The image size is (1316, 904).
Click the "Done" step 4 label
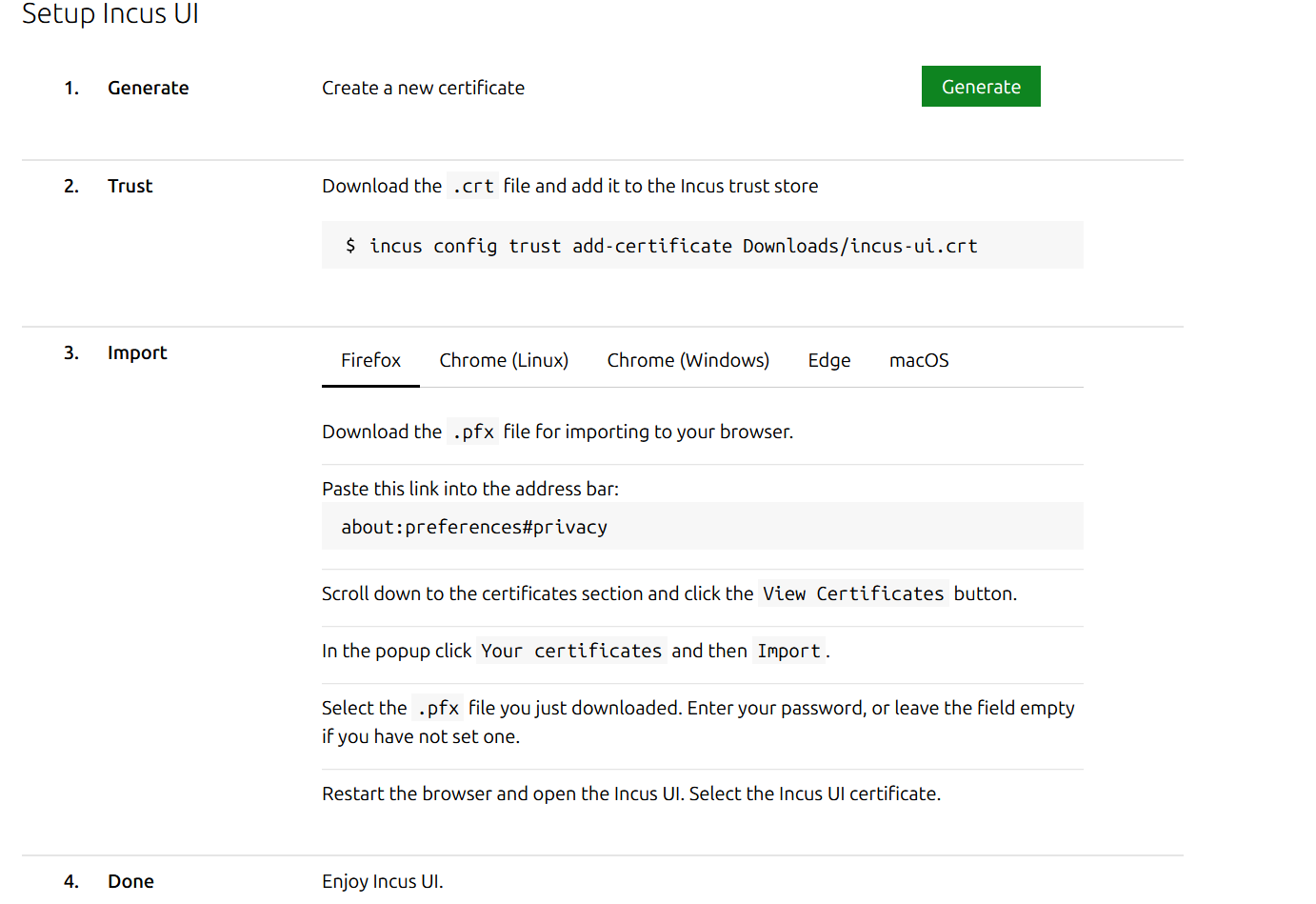pyautogui.click(x=130, y=881)
